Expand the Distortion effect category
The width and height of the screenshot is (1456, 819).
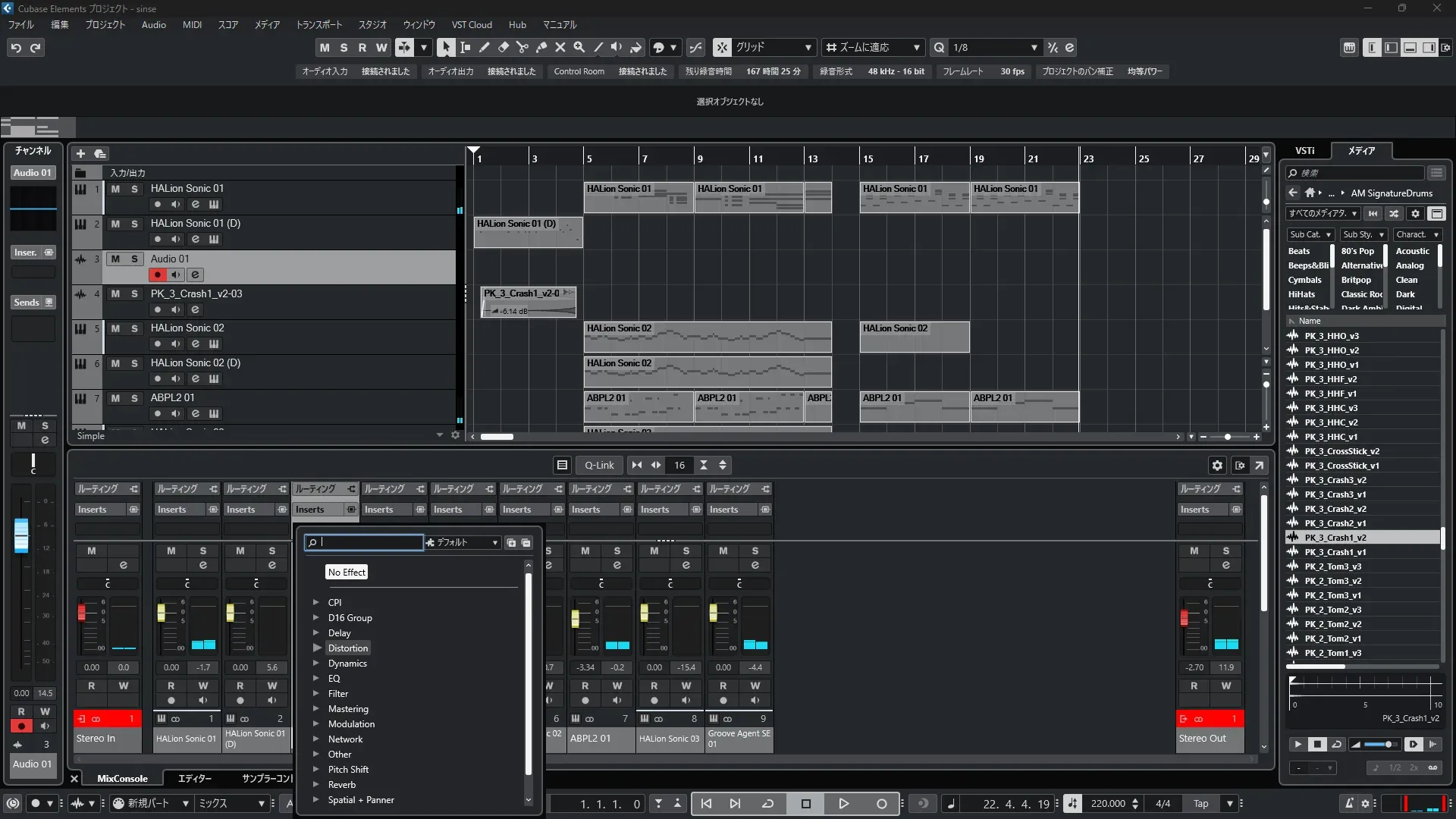[x=316, y=648]
